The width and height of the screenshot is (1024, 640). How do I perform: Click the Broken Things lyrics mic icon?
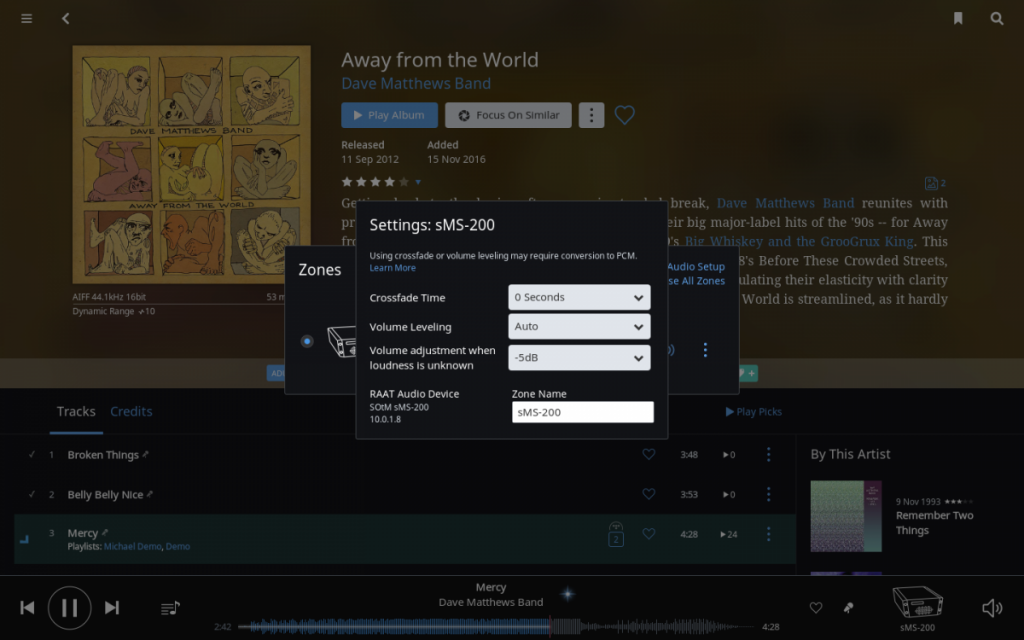[146, 454]
